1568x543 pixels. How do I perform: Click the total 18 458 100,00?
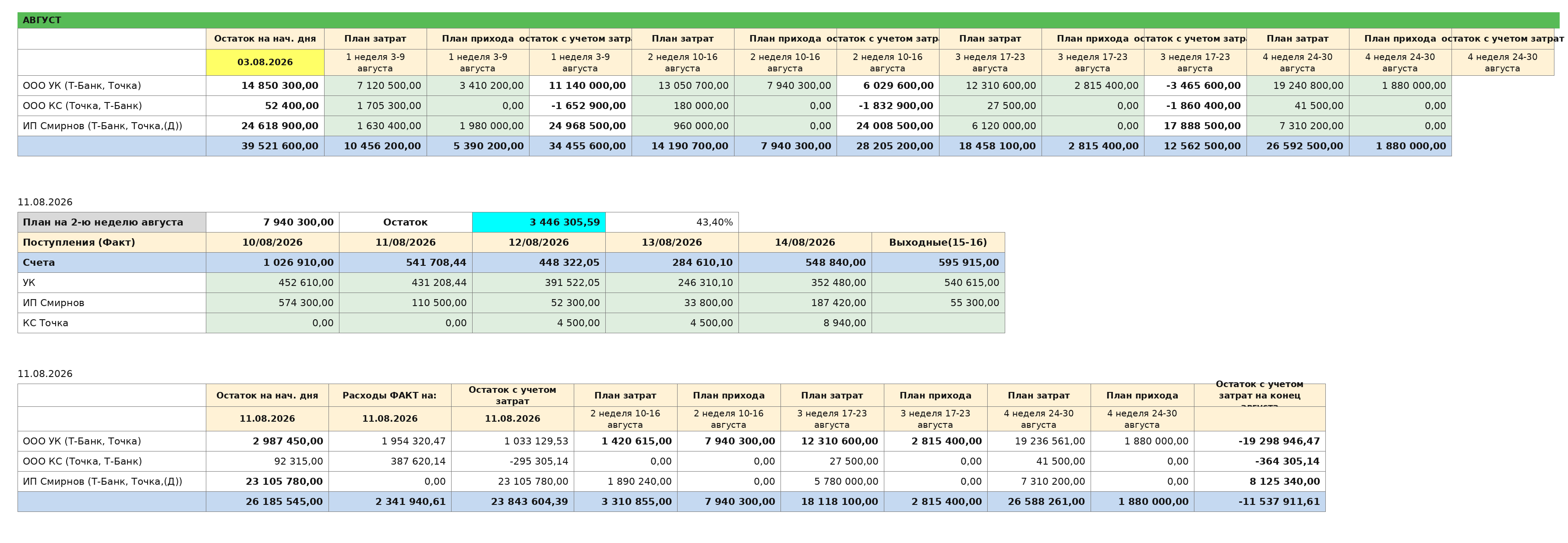click(x=990, y=146)
